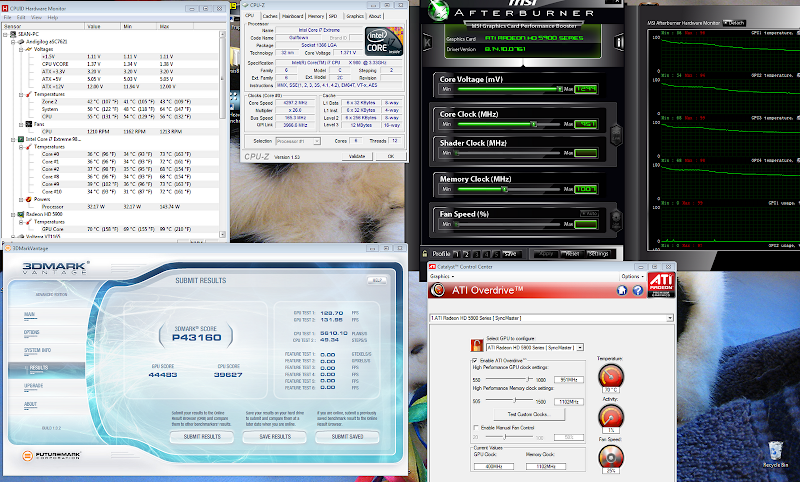Click the Afterburner Core Clock slider handle

coord(534,124)
